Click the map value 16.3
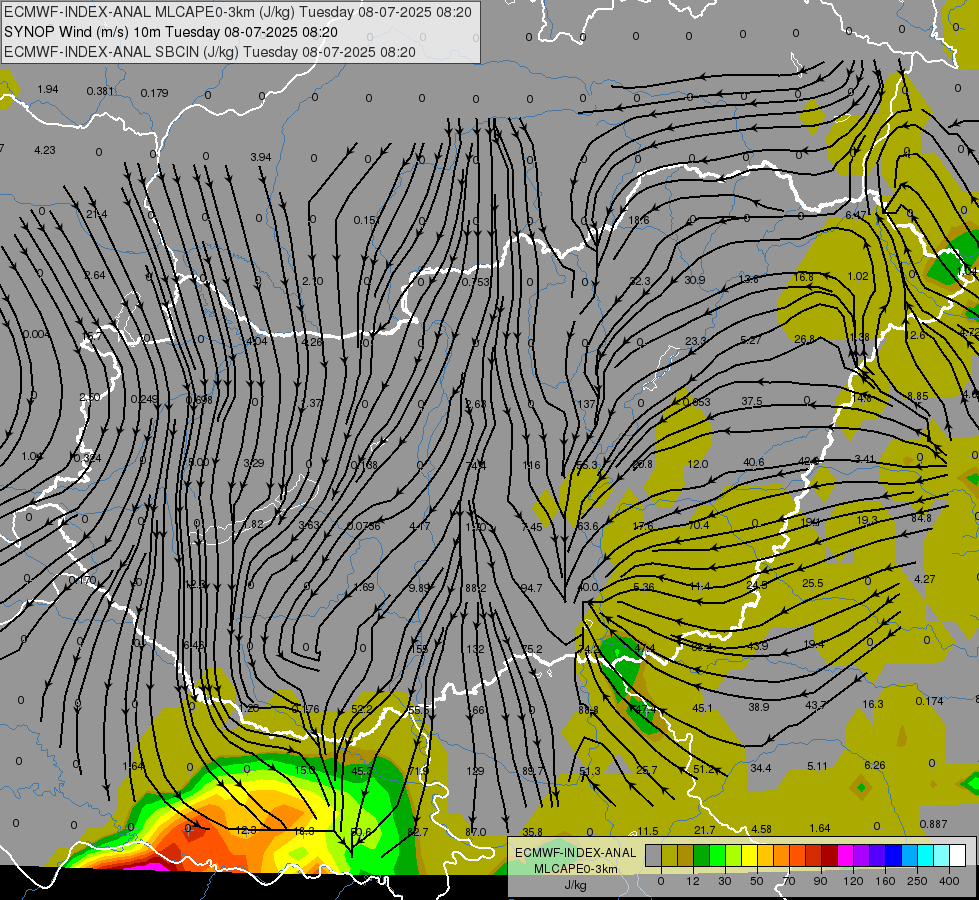 click(873, 704)
